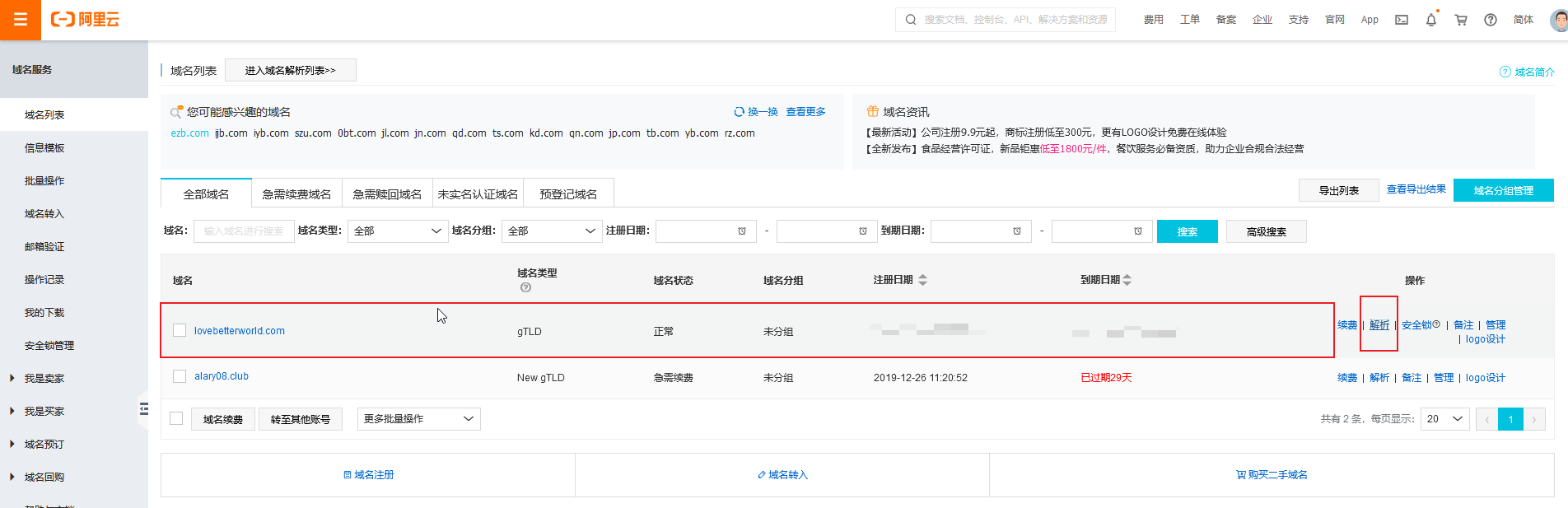1568x508 pixels.
Task: Open calendar icon in first 注册日期 field
Action: tap(742, 231)
